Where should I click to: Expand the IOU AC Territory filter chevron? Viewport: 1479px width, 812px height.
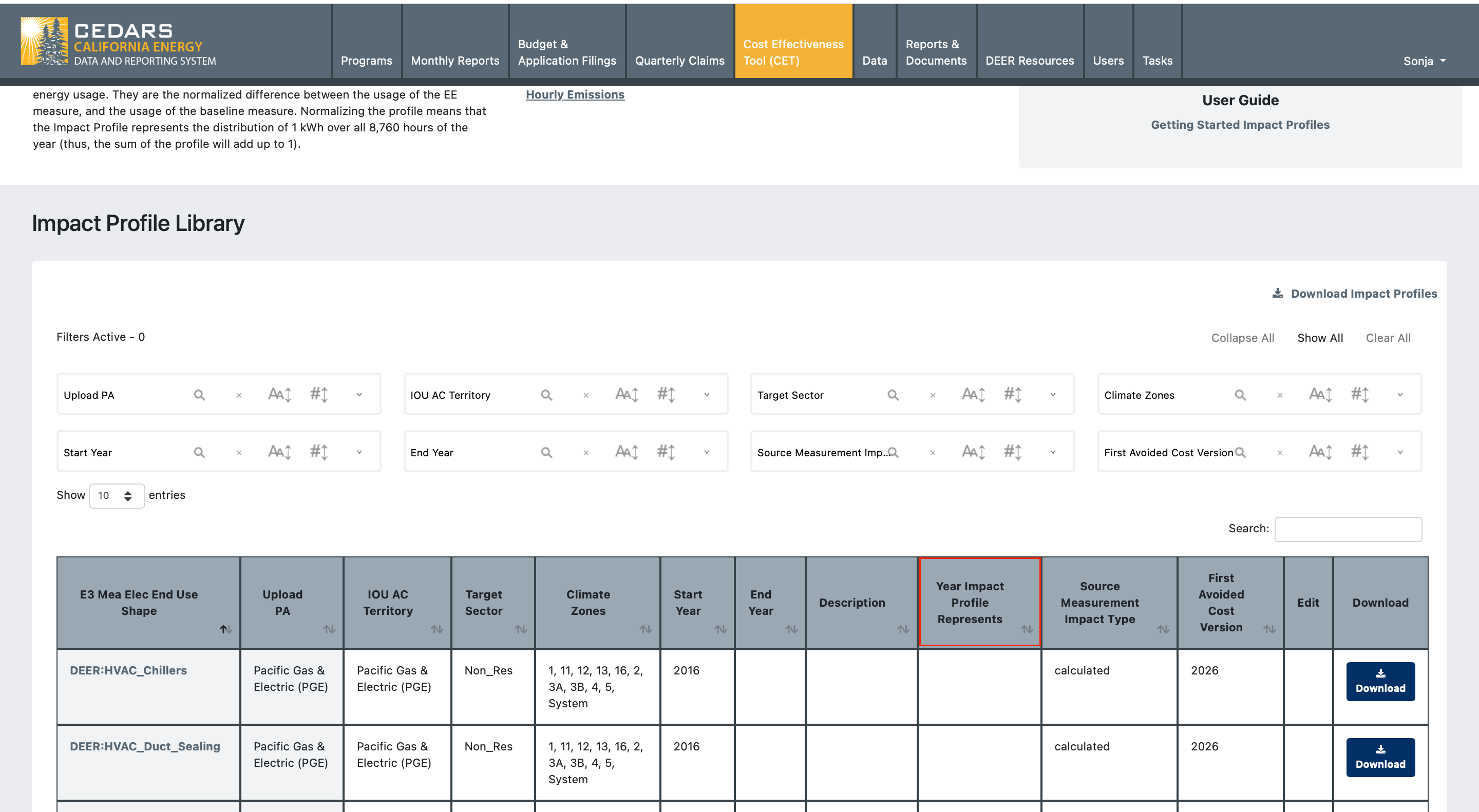pos(707,395)
